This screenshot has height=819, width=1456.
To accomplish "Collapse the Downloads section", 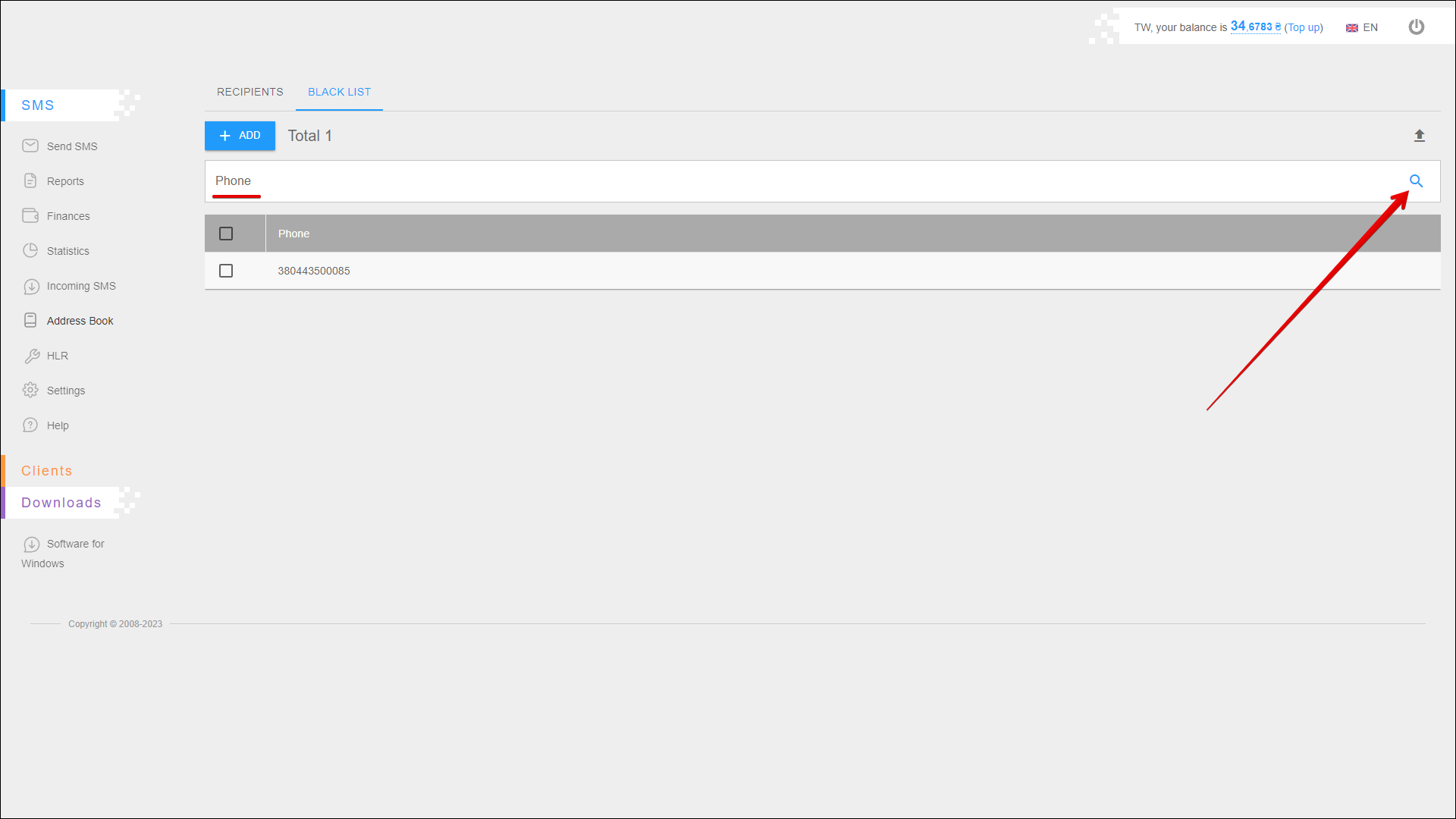I will 61,503.
